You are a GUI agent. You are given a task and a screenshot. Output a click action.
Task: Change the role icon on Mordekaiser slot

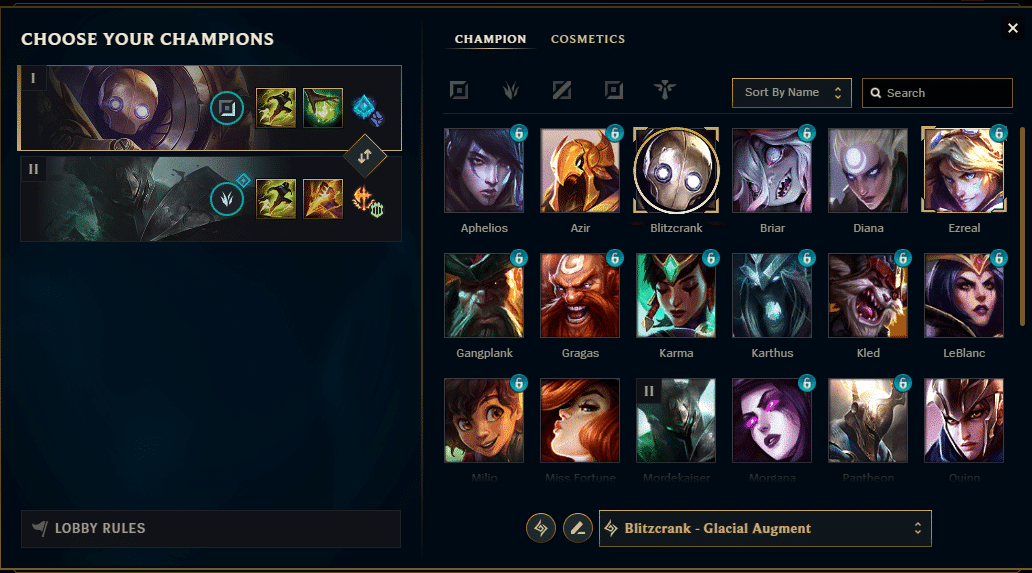tap(227, 199)
